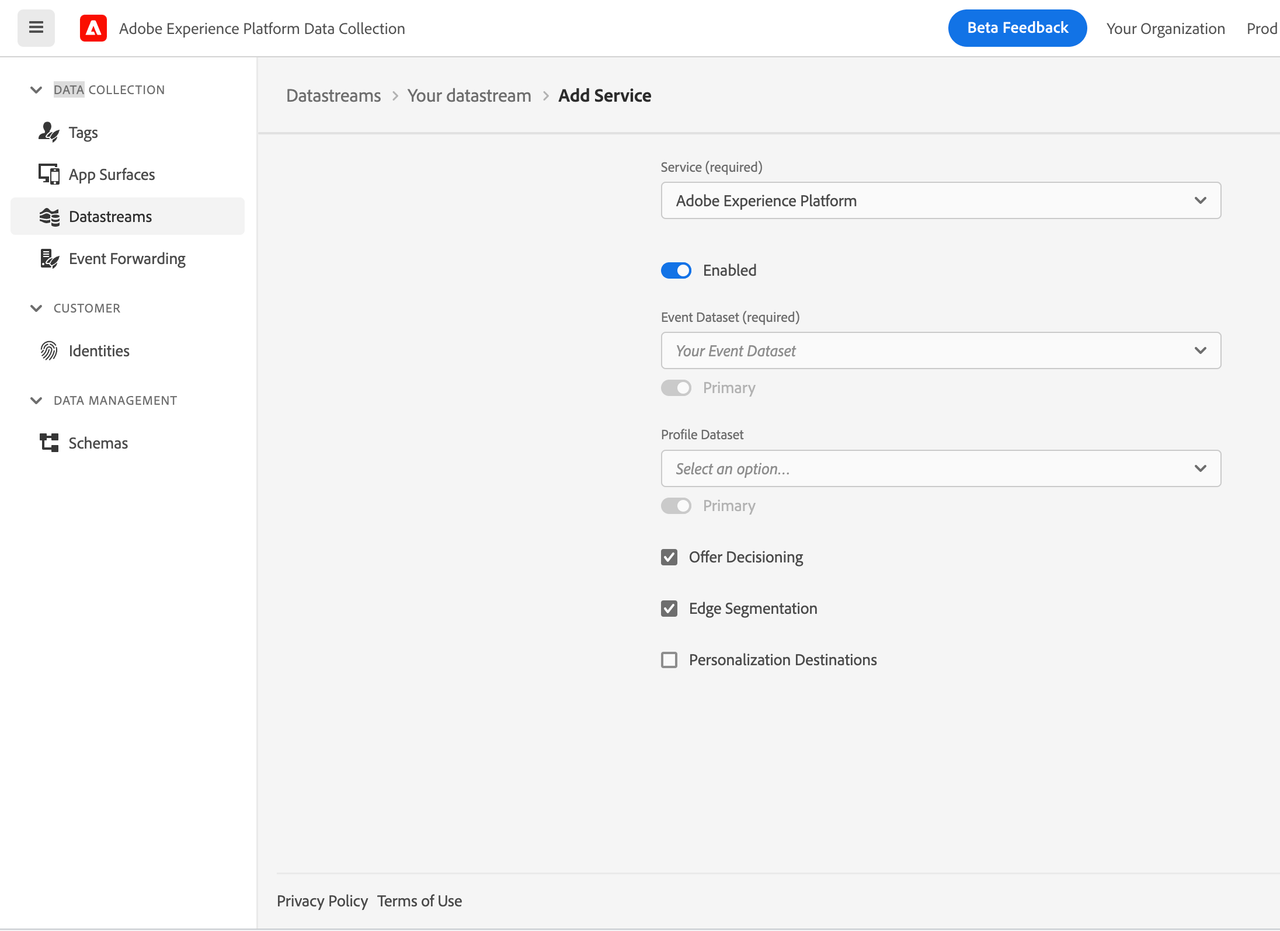This screenshot has height=931, width=1280.
Task: Click the Datastreams stack icon
Action: pos(49,216)
